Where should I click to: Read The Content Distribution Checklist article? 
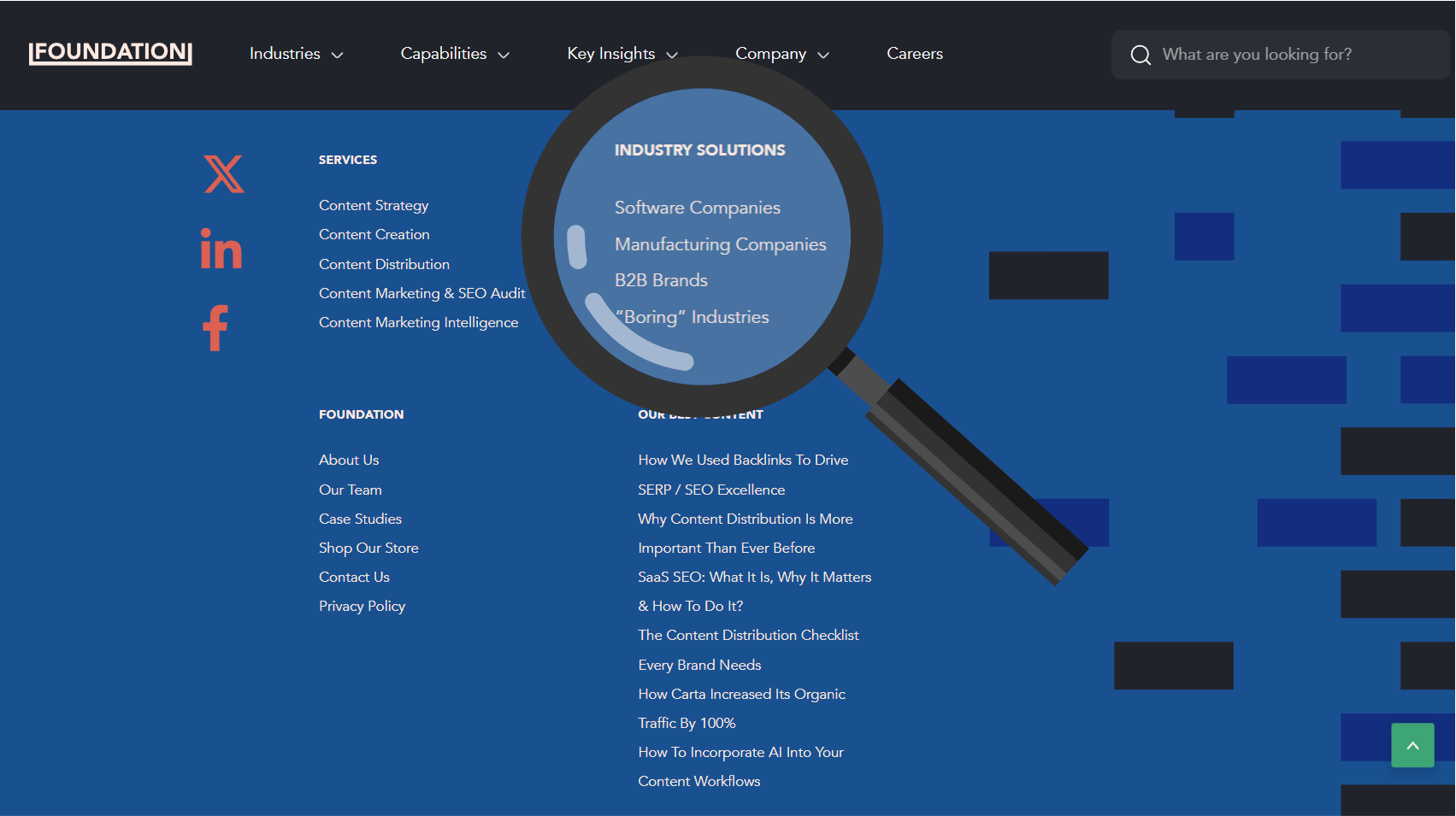point(748,635)
